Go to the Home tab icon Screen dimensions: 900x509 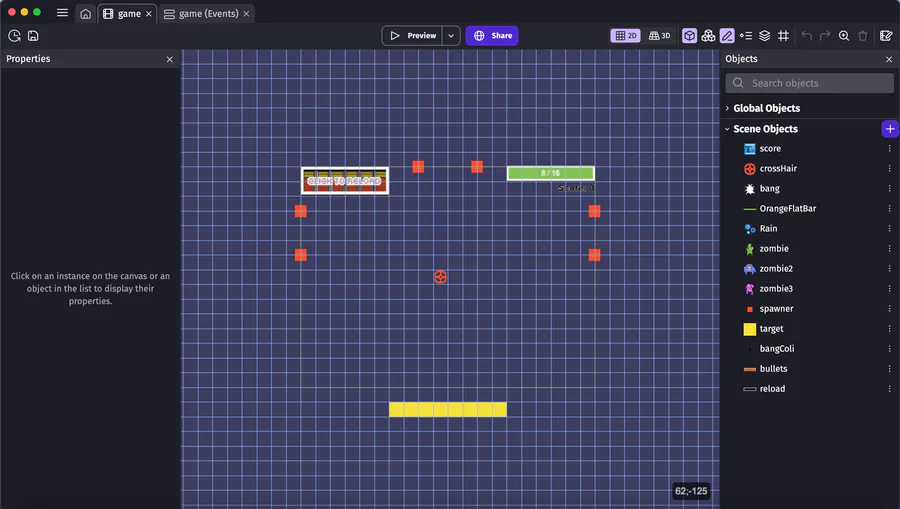[x=86, y=14]
